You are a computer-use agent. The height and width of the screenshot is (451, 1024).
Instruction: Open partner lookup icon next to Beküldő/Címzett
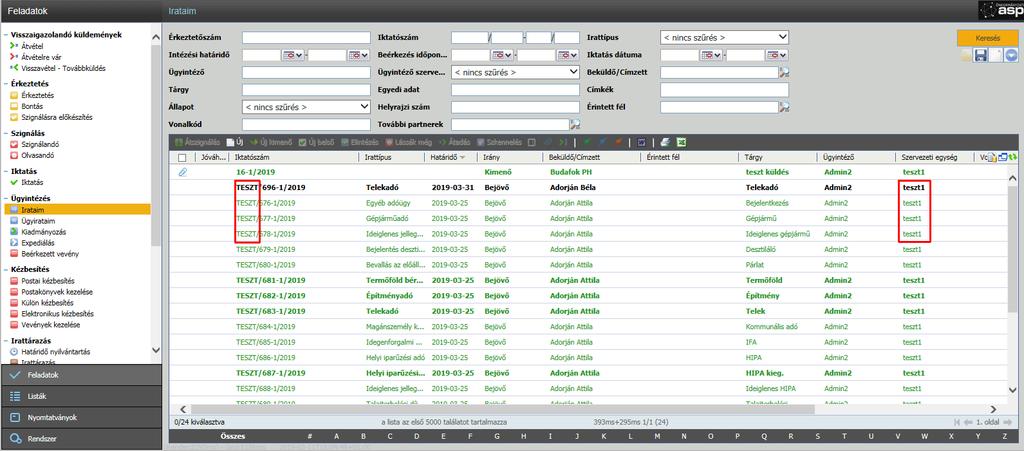pyautogui.click(x=784, y=72)
